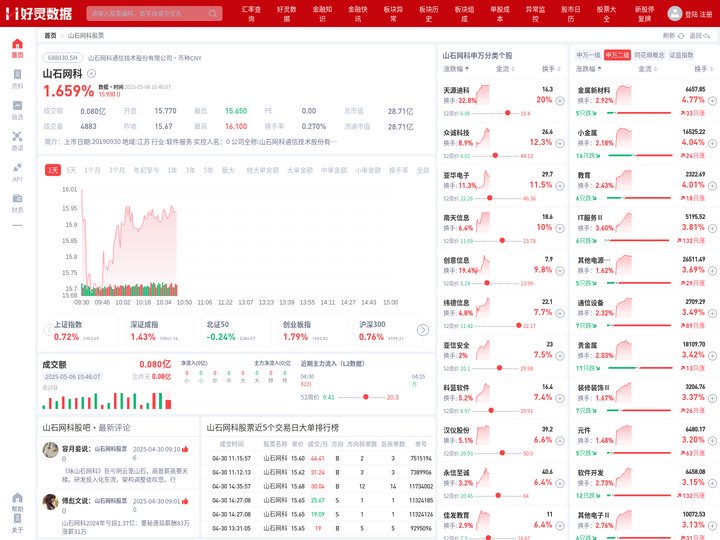Add 山石网科 to watchlist via plus icon
720x540 pixels.
coord(91,73)
